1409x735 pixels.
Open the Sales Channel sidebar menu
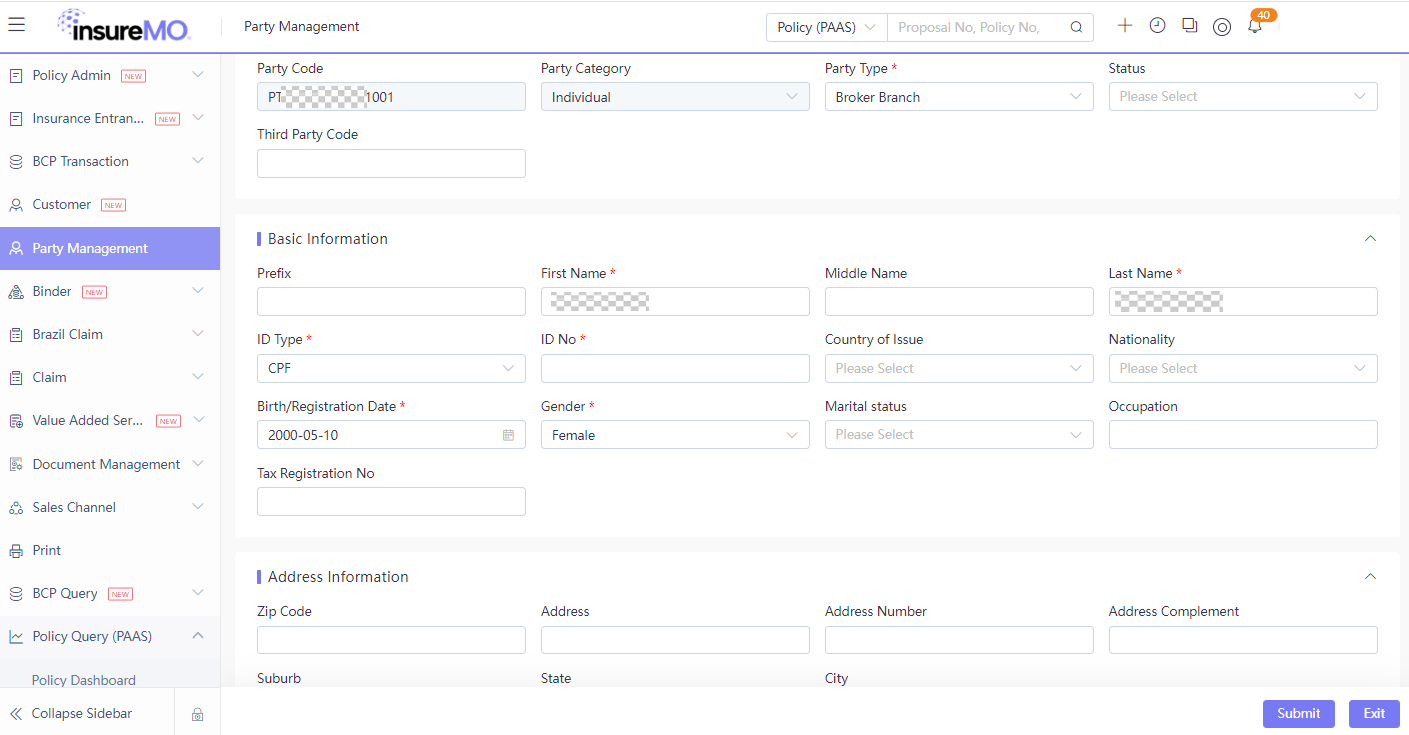coord(110,508)
